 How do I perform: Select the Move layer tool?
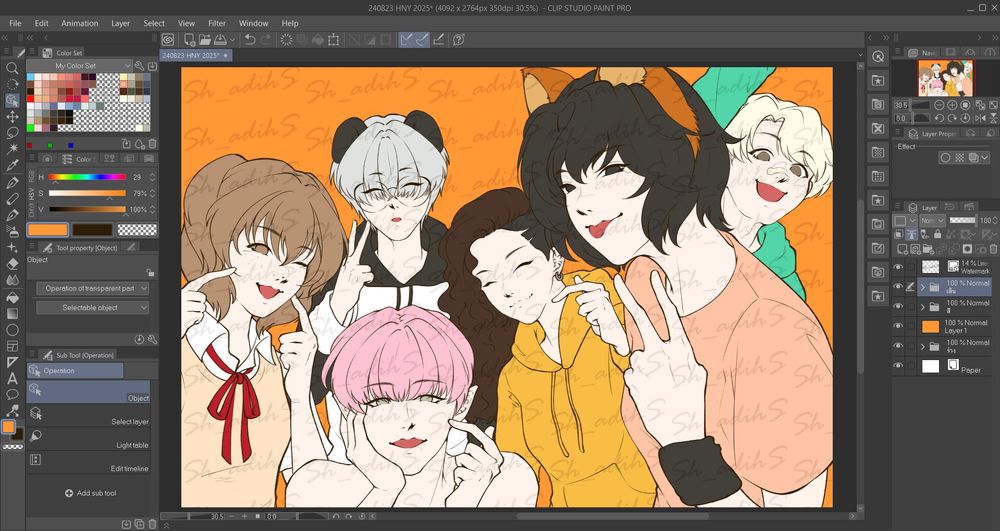pos(12,117)
